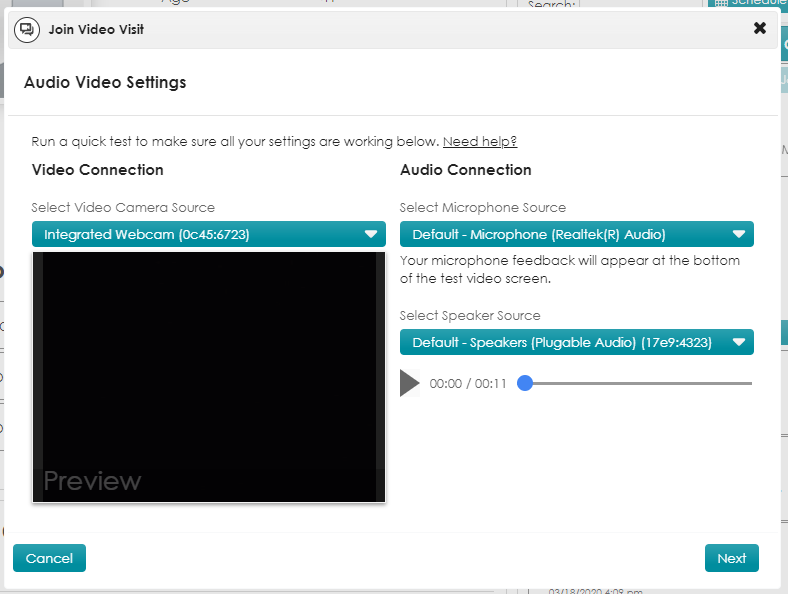Viewport: 788px width, 594px height.
Task: Click the video Preview area
Action: [x=209, y=377]
